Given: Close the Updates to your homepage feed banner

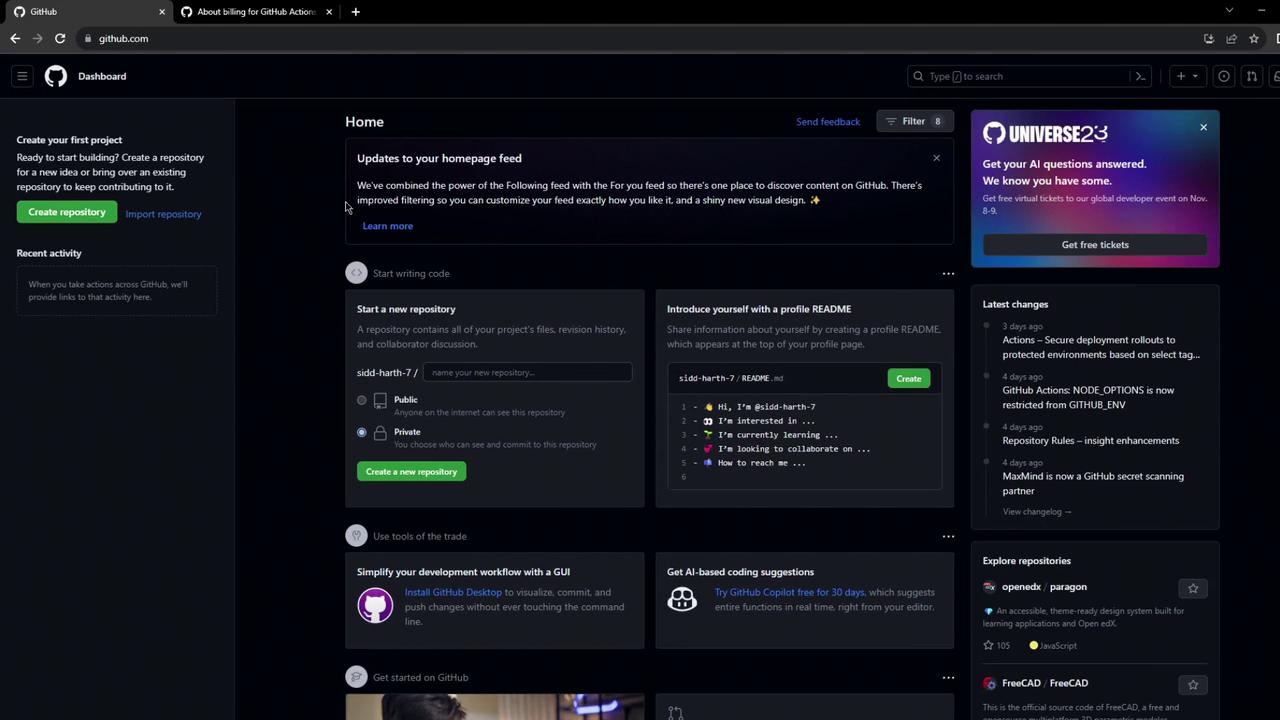Looking at the screenshot, I should [936, 158].
